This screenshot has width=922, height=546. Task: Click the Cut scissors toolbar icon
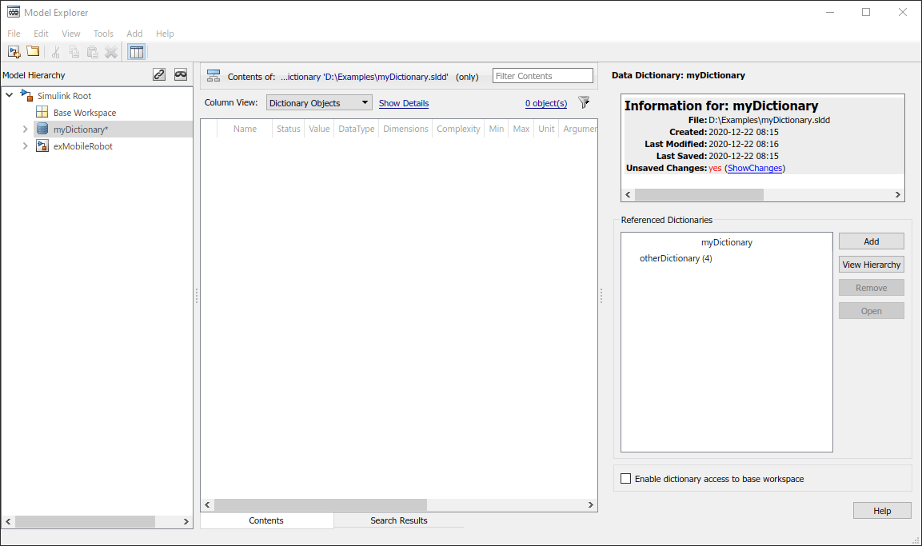click(56, 52)
